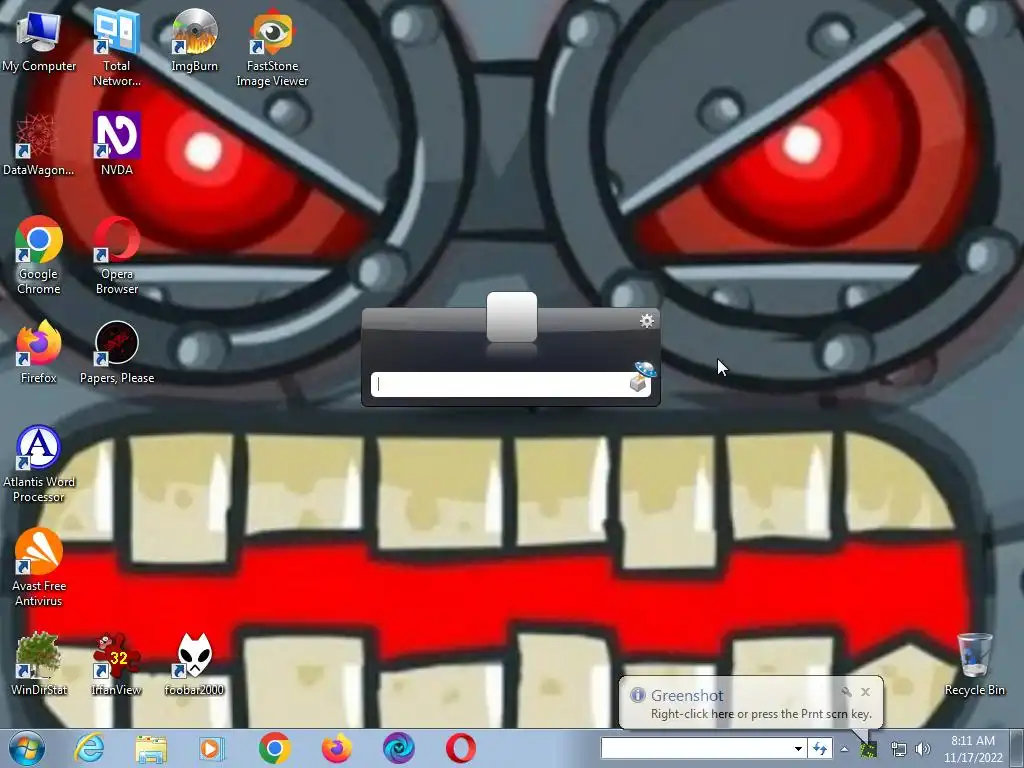Select the IrfanView desktop shortcut
This screenshot has width=1024, height=768.
pyautogui.click(x=116, y=664)
